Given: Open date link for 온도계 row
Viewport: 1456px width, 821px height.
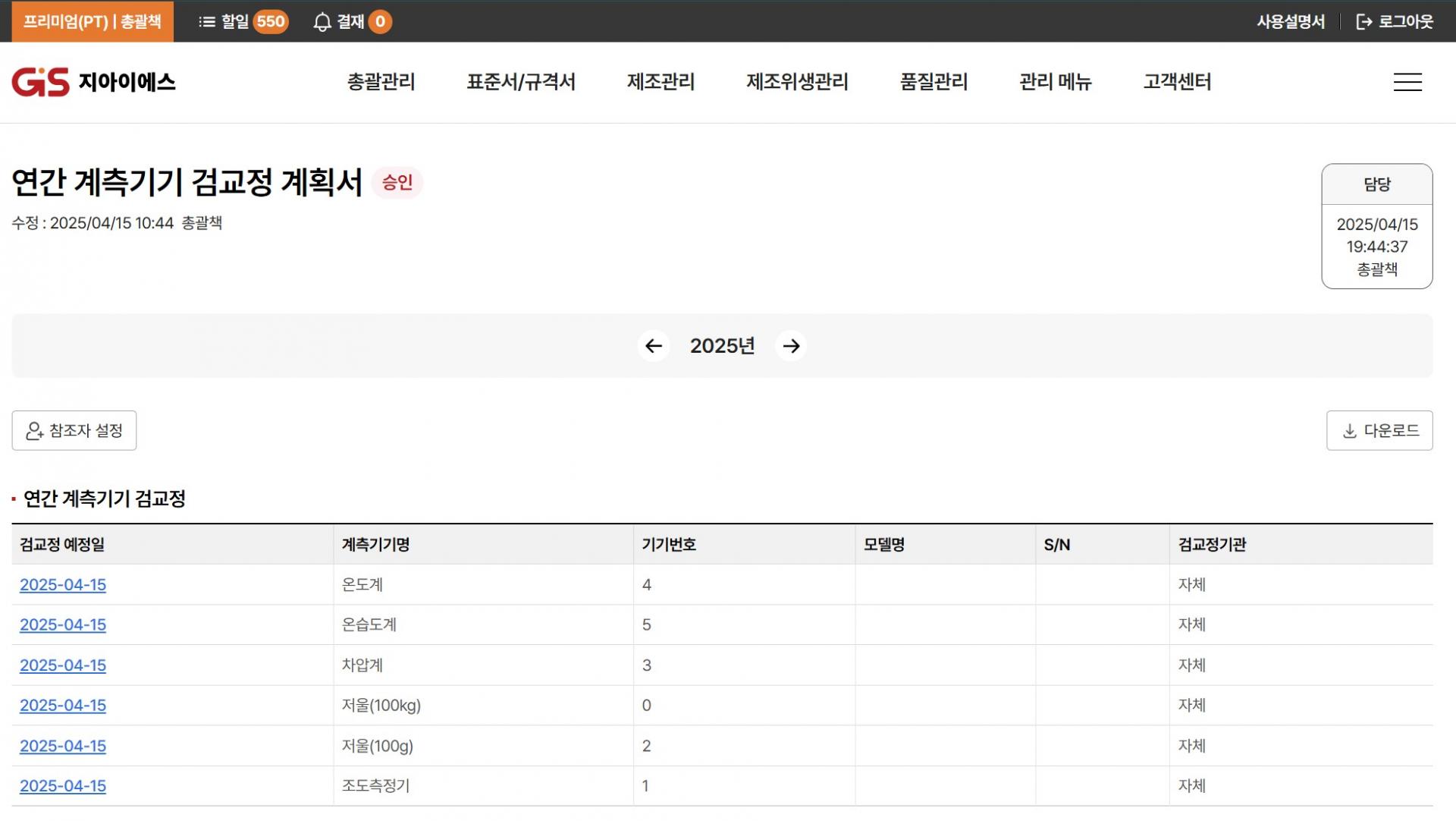Looking at the screenshot, I should (63, 585).
